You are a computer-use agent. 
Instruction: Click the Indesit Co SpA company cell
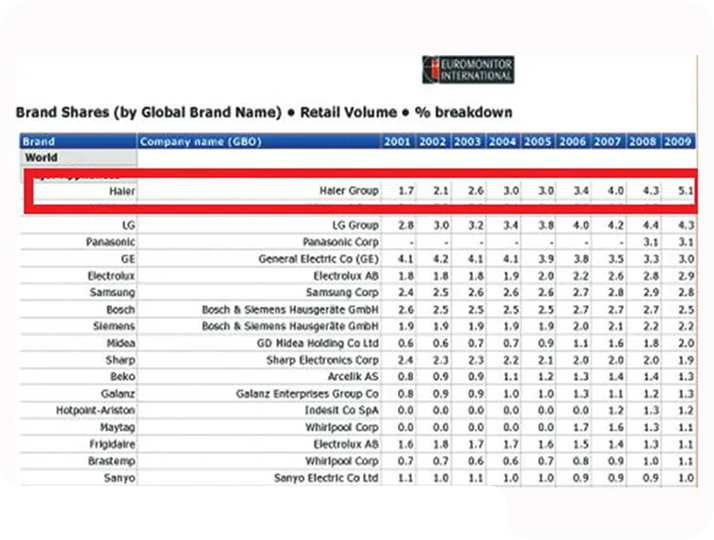342,410
